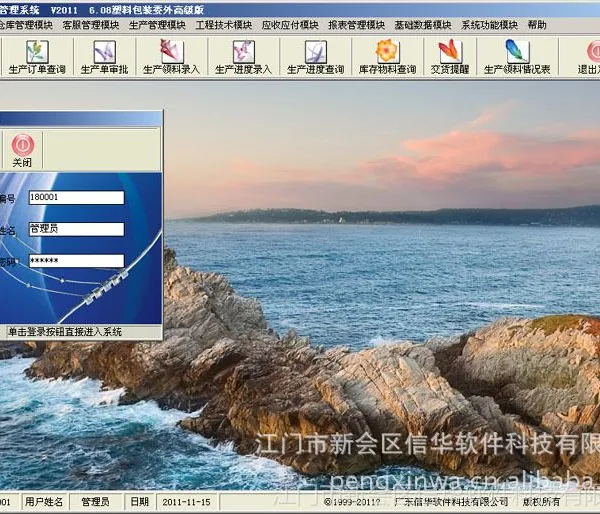Image resolution: width=600 pixels, height=514 pixels.
Task: Open 交货提醒 toolbar icon
Action: [x=450, y=51]
